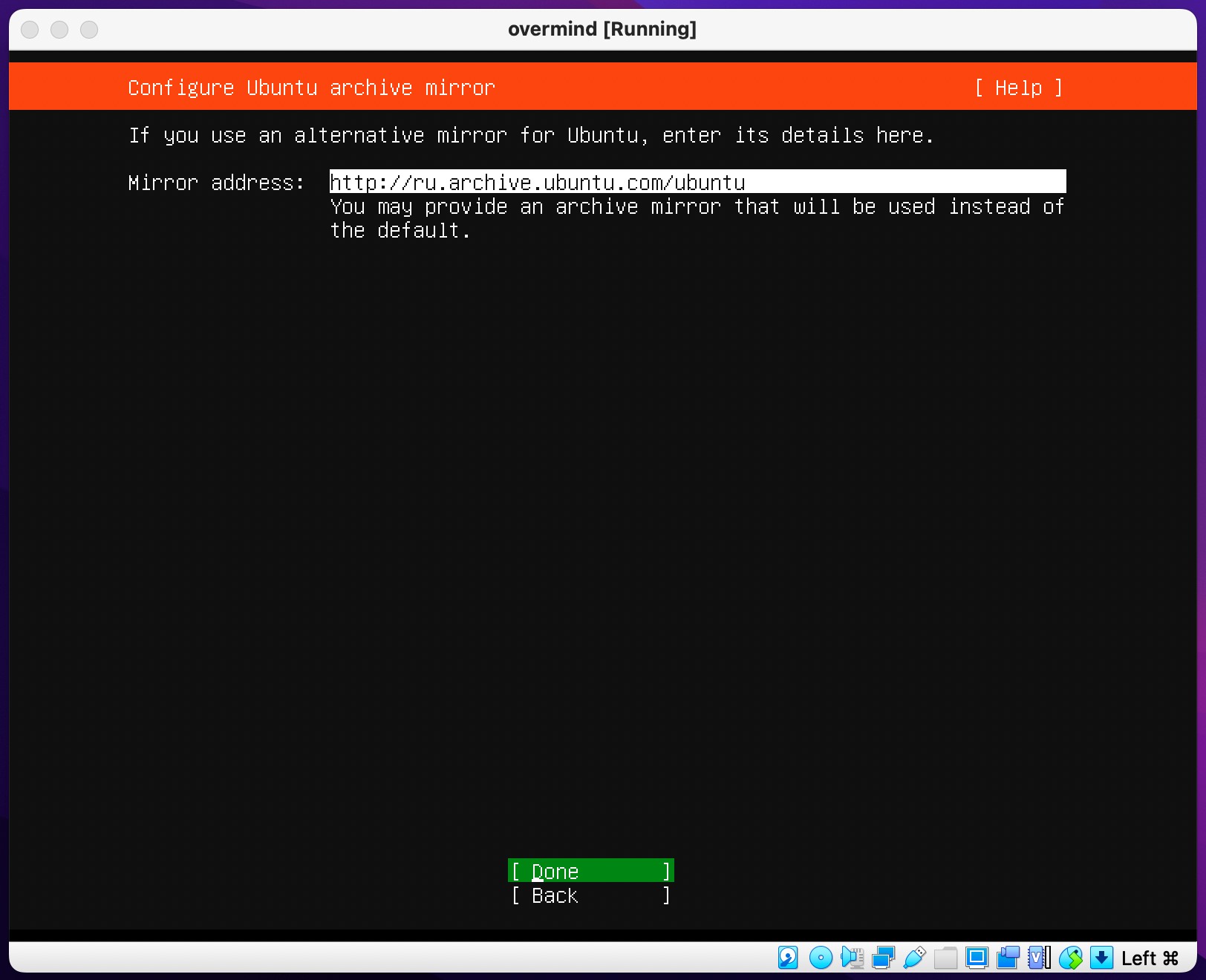The height and width of the screenshot is (980, 1206).
Task: Open the Help option in the header
Action: point(1018,87)
